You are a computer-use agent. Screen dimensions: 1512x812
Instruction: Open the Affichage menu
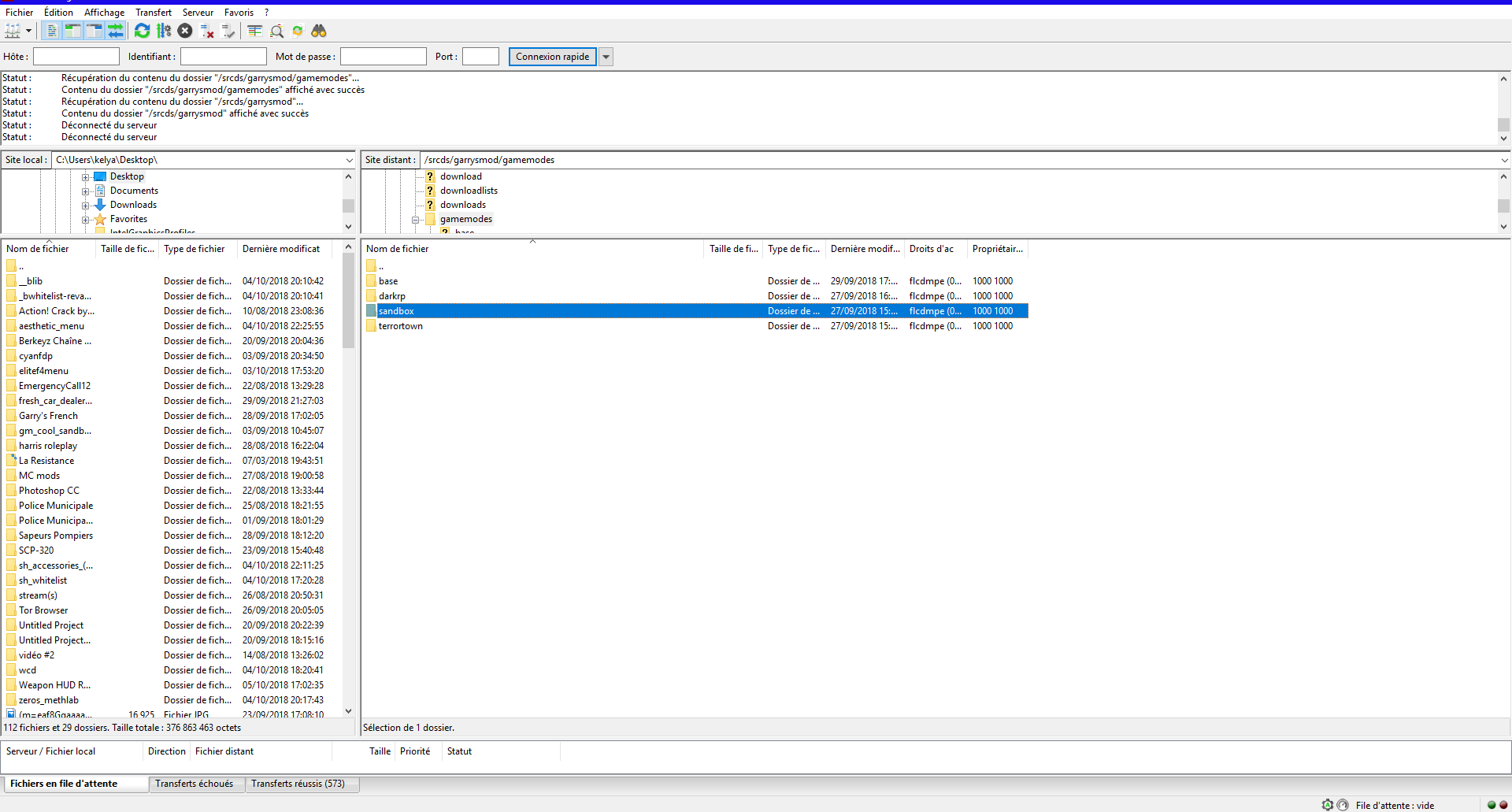(x=104, y=13)
